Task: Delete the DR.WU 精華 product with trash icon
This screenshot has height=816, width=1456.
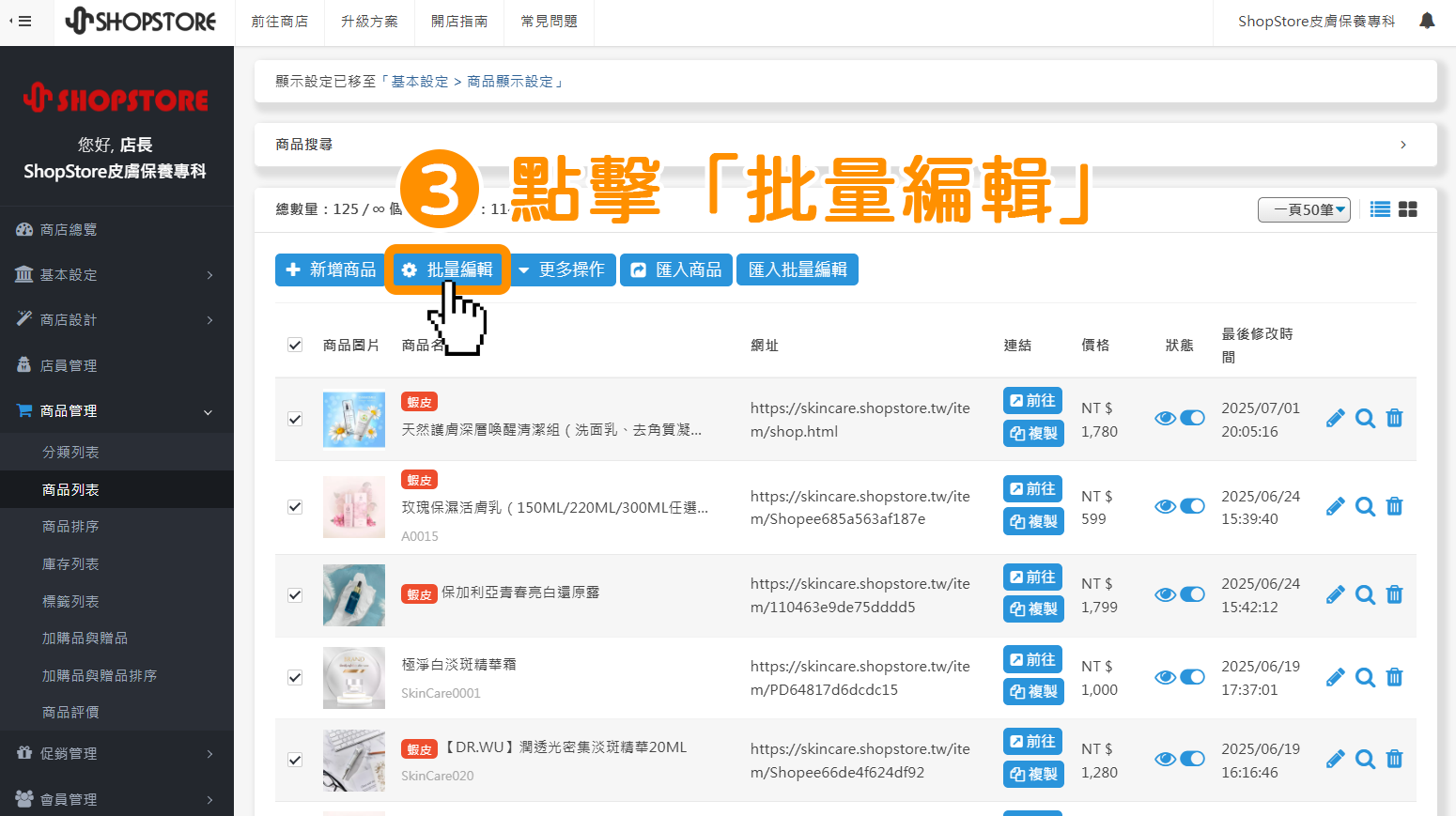Action: coord(1395,759)
